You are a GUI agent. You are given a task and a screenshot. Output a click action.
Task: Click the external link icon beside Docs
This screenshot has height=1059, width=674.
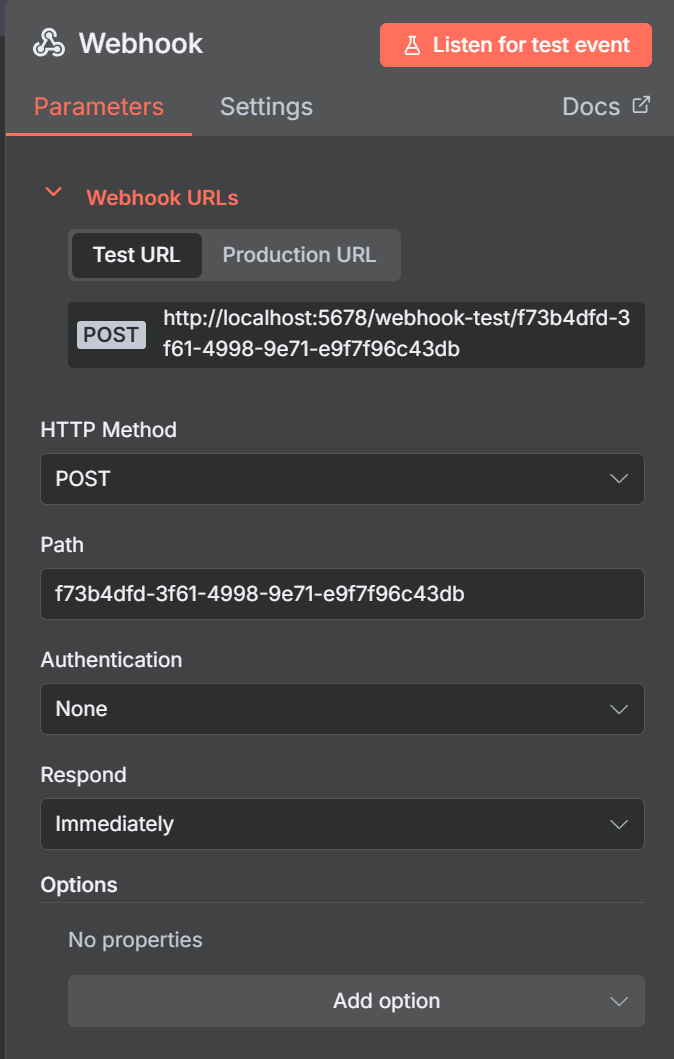[x=641, y=105]
